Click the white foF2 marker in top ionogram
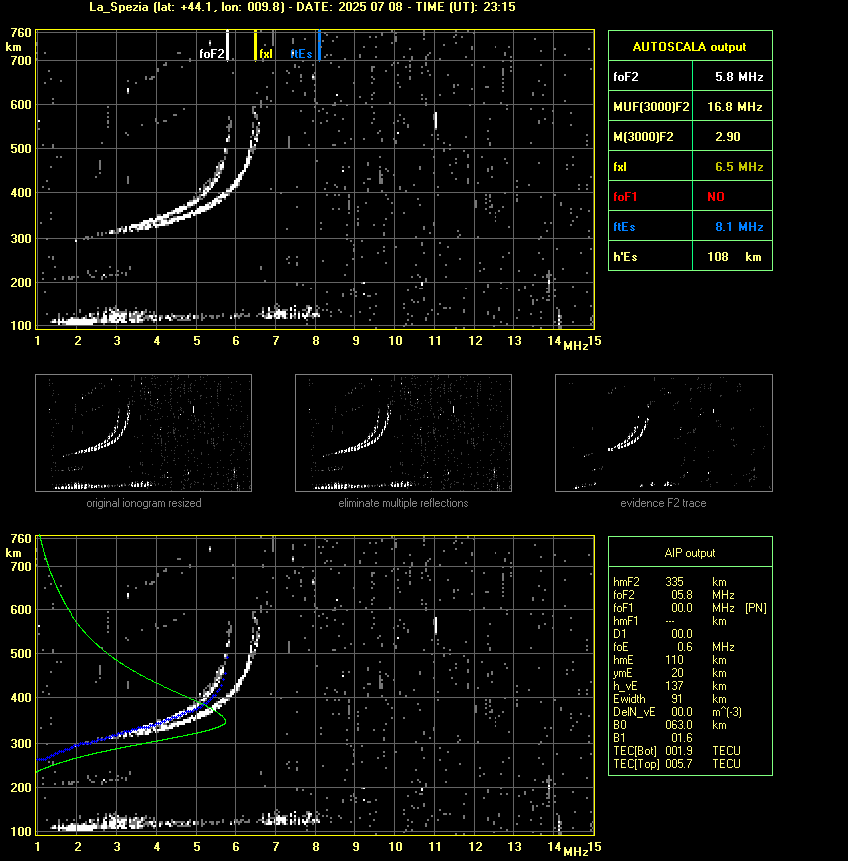Viewport: 848px width, 861px height. tap(227, 45)
